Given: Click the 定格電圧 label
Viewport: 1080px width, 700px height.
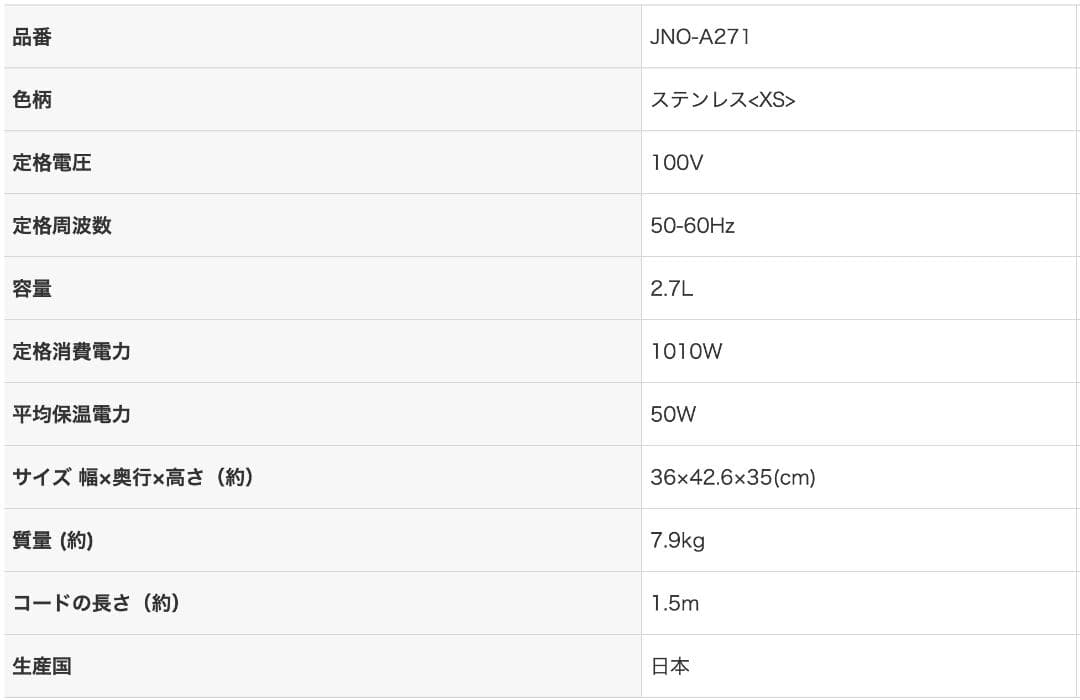Looking at the screenshot, I should (52, 163).
